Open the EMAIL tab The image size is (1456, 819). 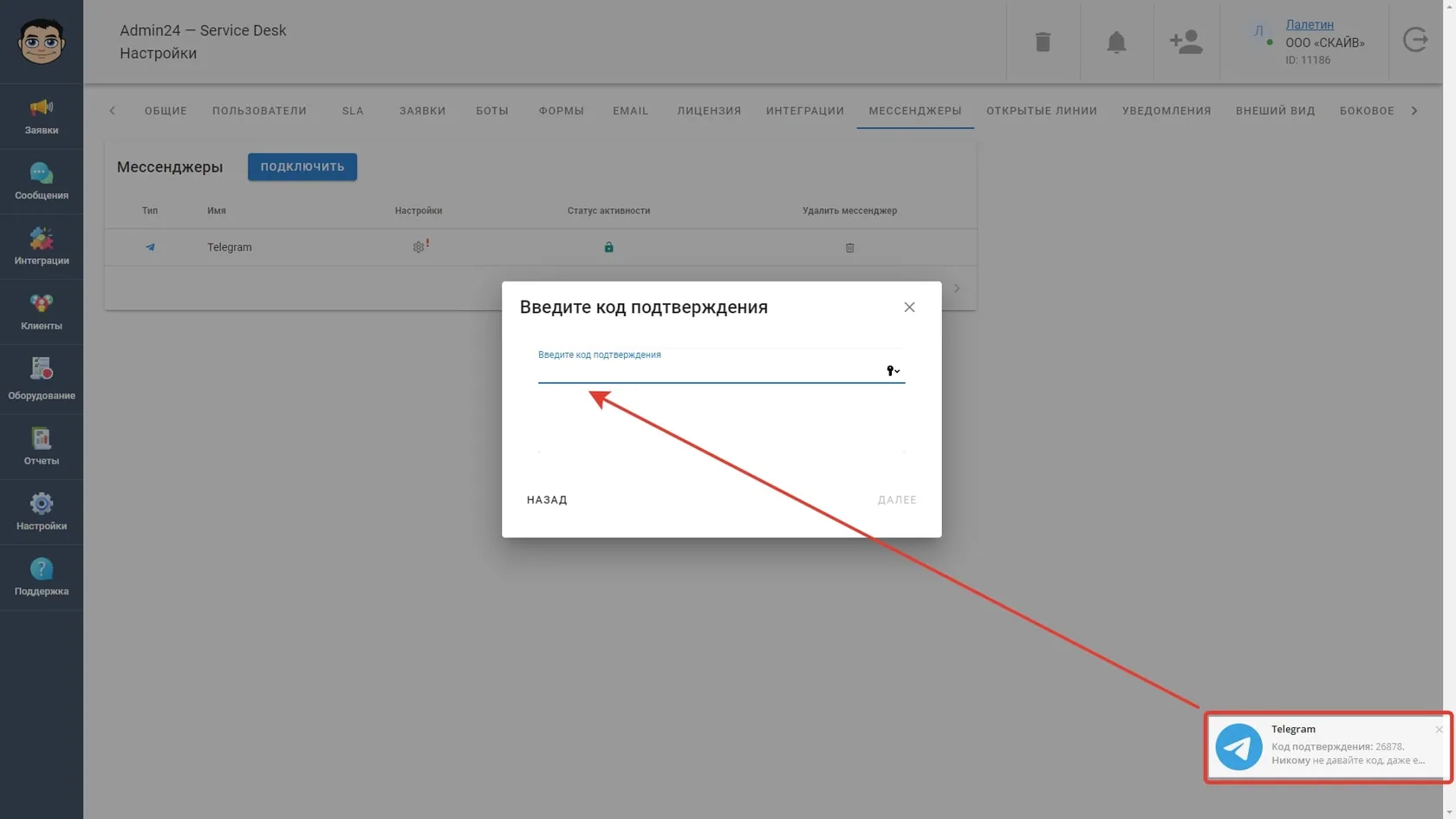point(630,111)
